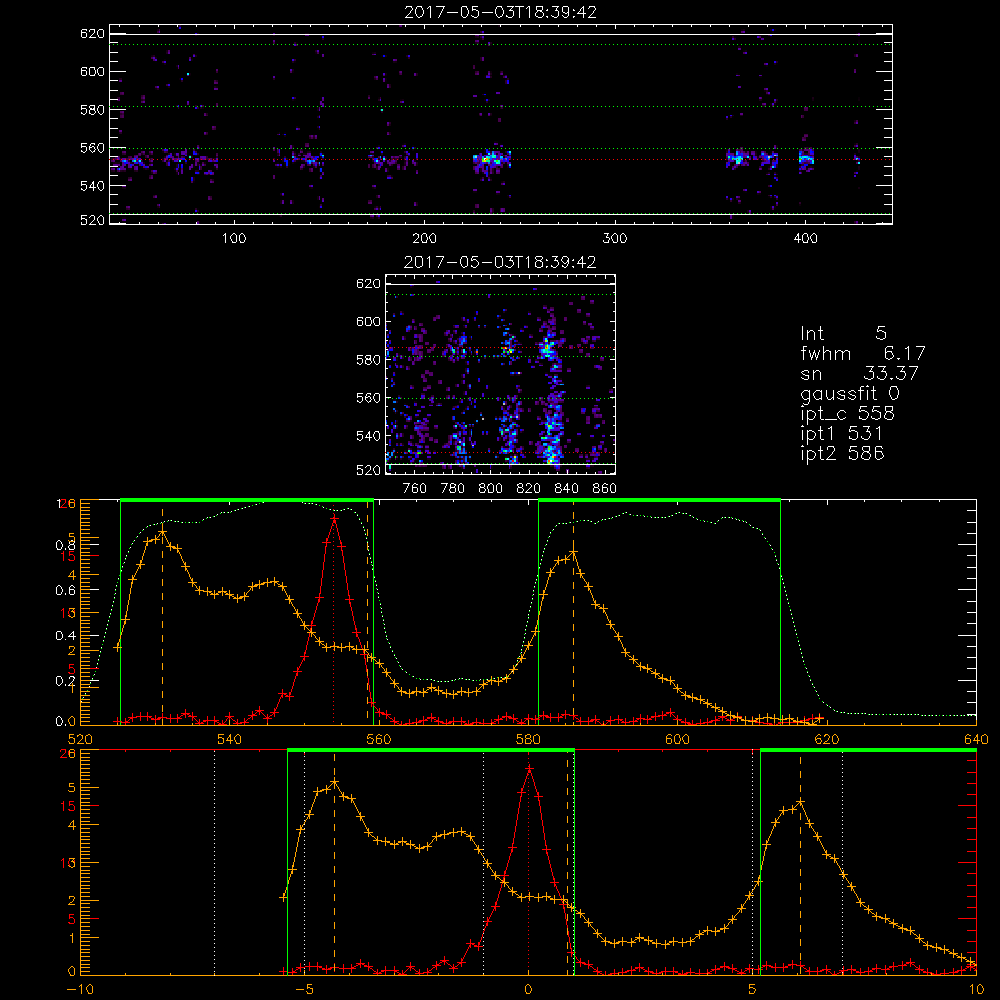Viewport: 1000px width, 1000px height.
Task: Click the bright cluster near x=230 in top spectrogram
Action: pyautogui.click(x=491, y=159)
